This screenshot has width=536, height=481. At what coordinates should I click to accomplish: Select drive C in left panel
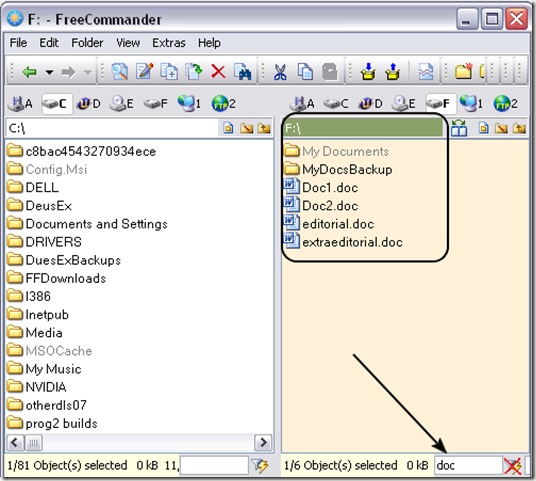point(57,104)
